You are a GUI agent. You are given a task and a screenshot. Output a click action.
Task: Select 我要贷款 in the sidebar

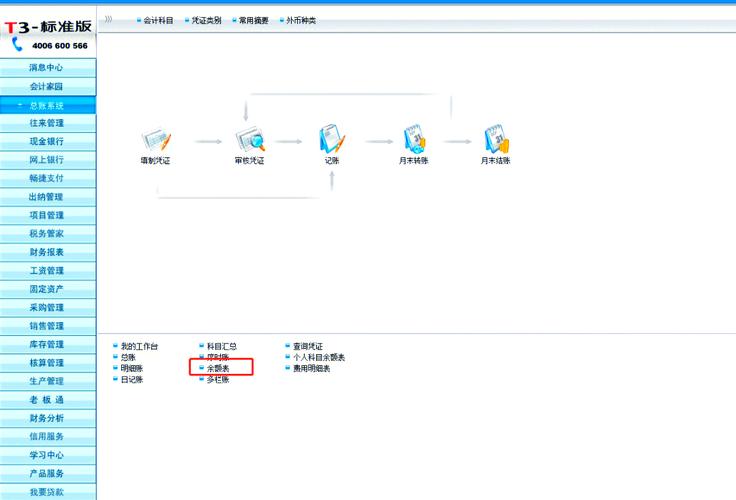pos(48,492)
